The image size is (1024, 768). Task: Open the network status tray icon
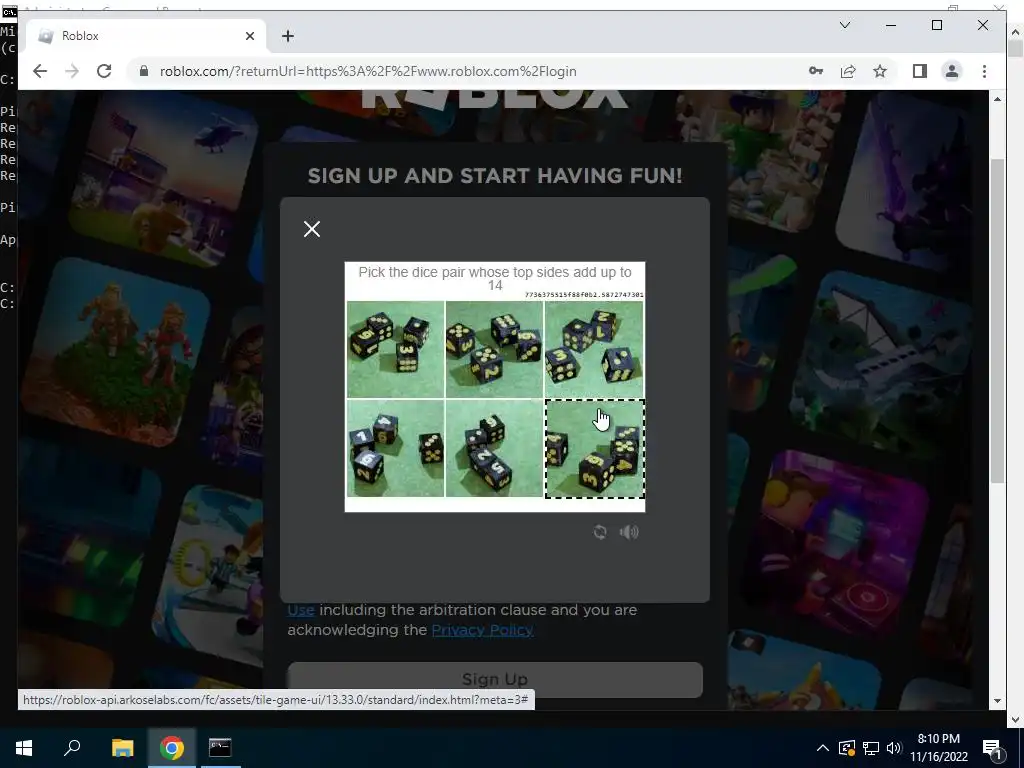point(871,748)
